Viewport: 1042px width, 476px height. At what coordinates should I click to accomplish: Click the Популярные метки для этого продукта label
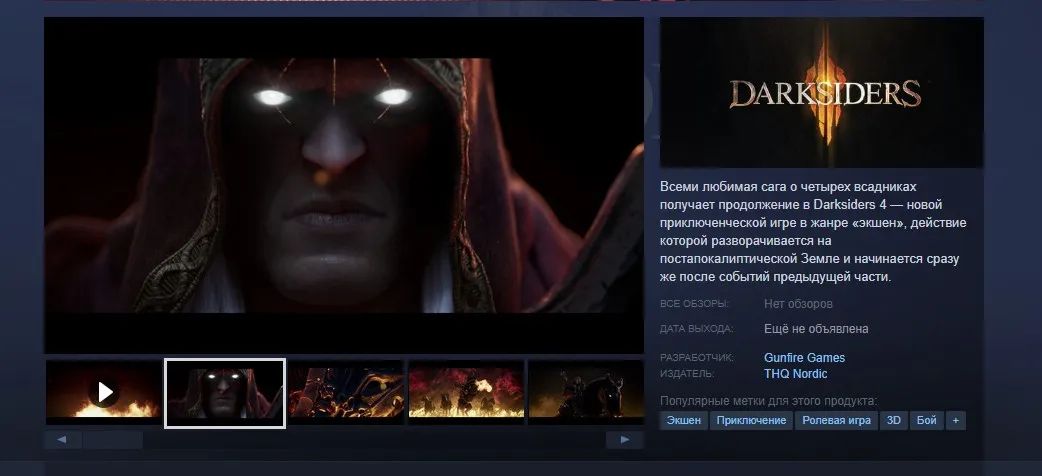768,401
